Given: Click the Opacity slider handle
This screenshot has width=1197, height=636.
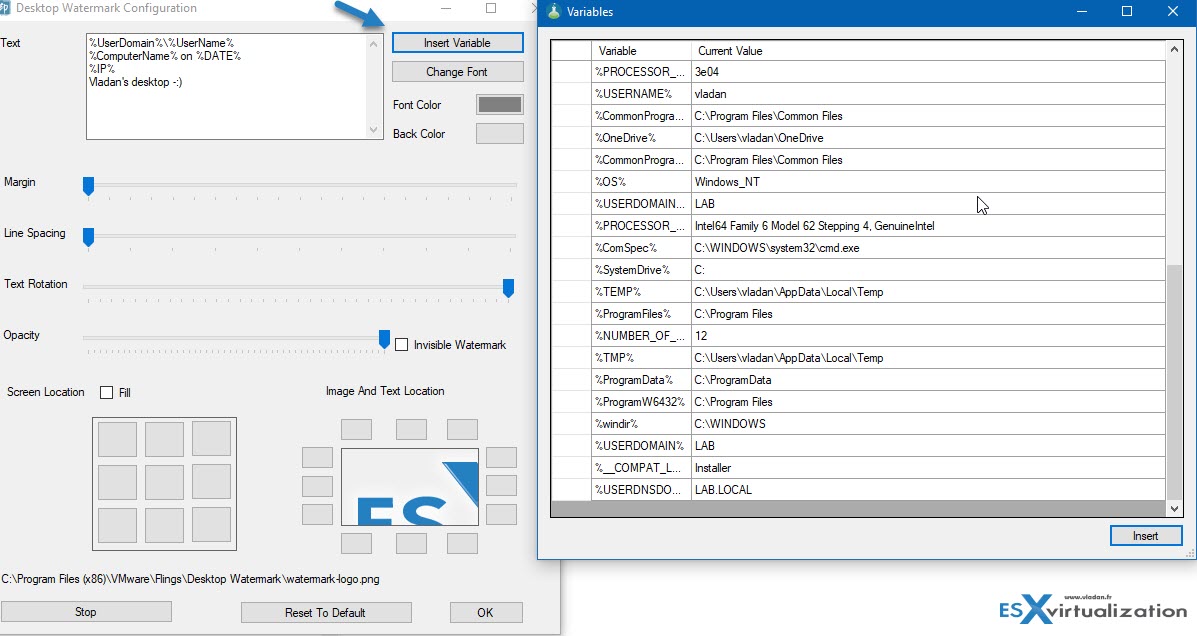Looking at the screenshot, I should [384, 340].
